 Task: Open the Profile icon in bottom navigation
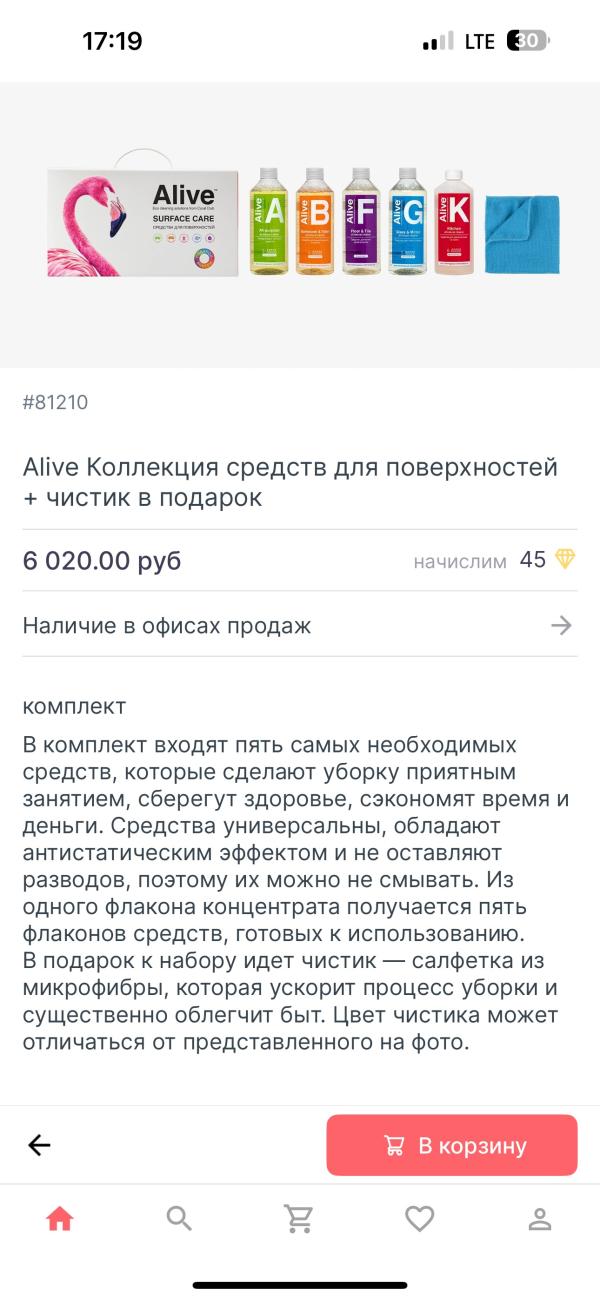[x=539, y=1219]
